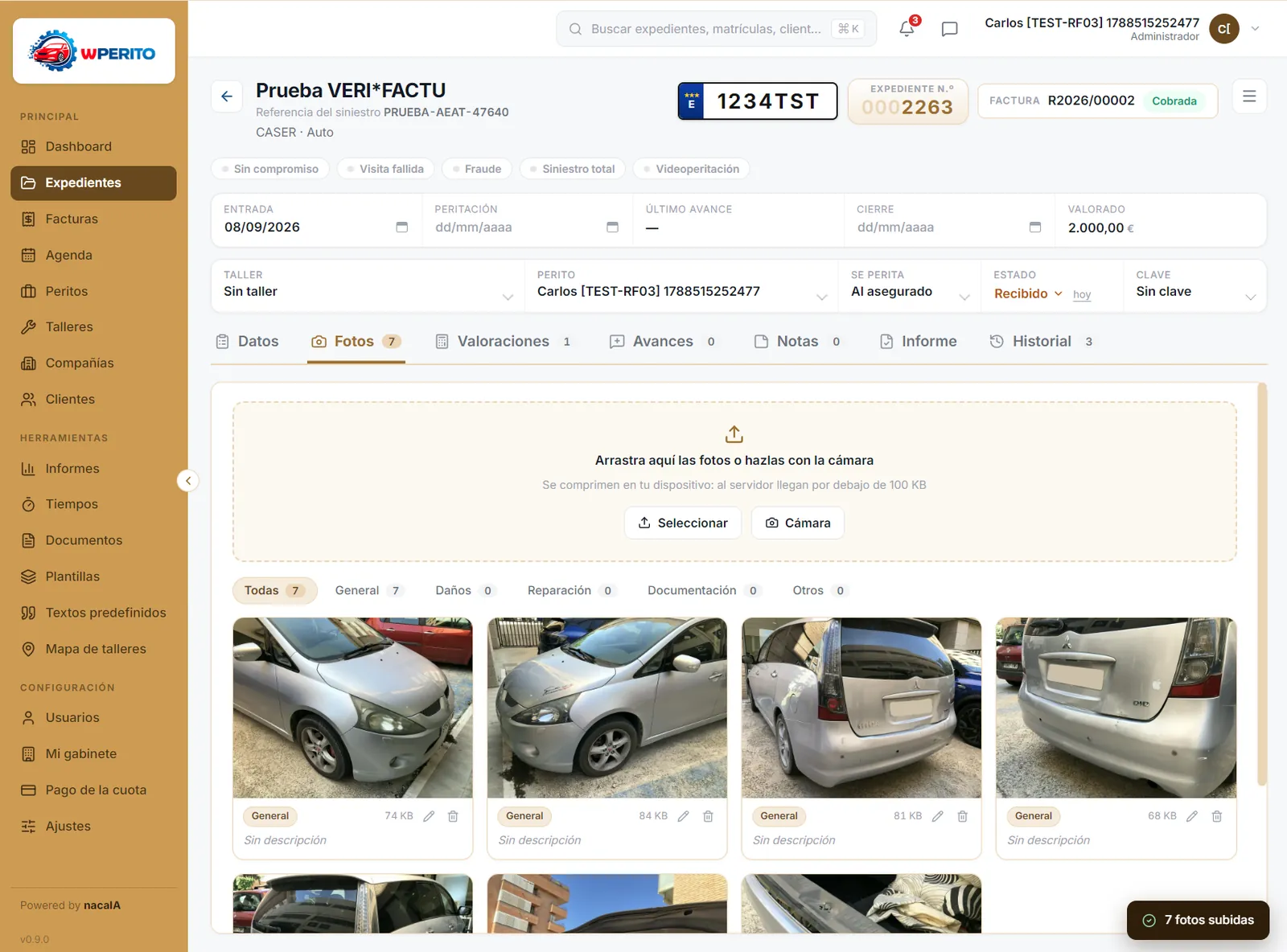Edit the 68 KB photo description
Viewport: 1287px width, 952px height.
tap(1192, 816)
